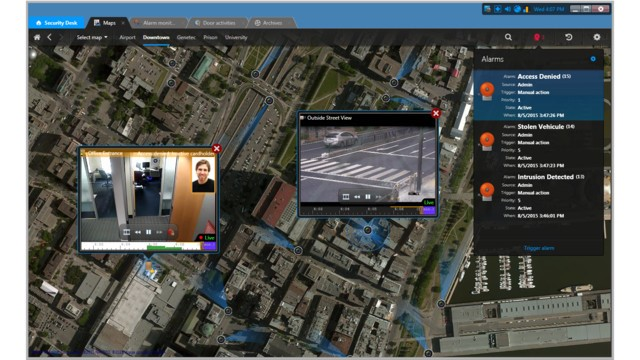Click the Live indicator on Office Entrance
The height and width of the screenshot is (360, 640).
point(207,238)
